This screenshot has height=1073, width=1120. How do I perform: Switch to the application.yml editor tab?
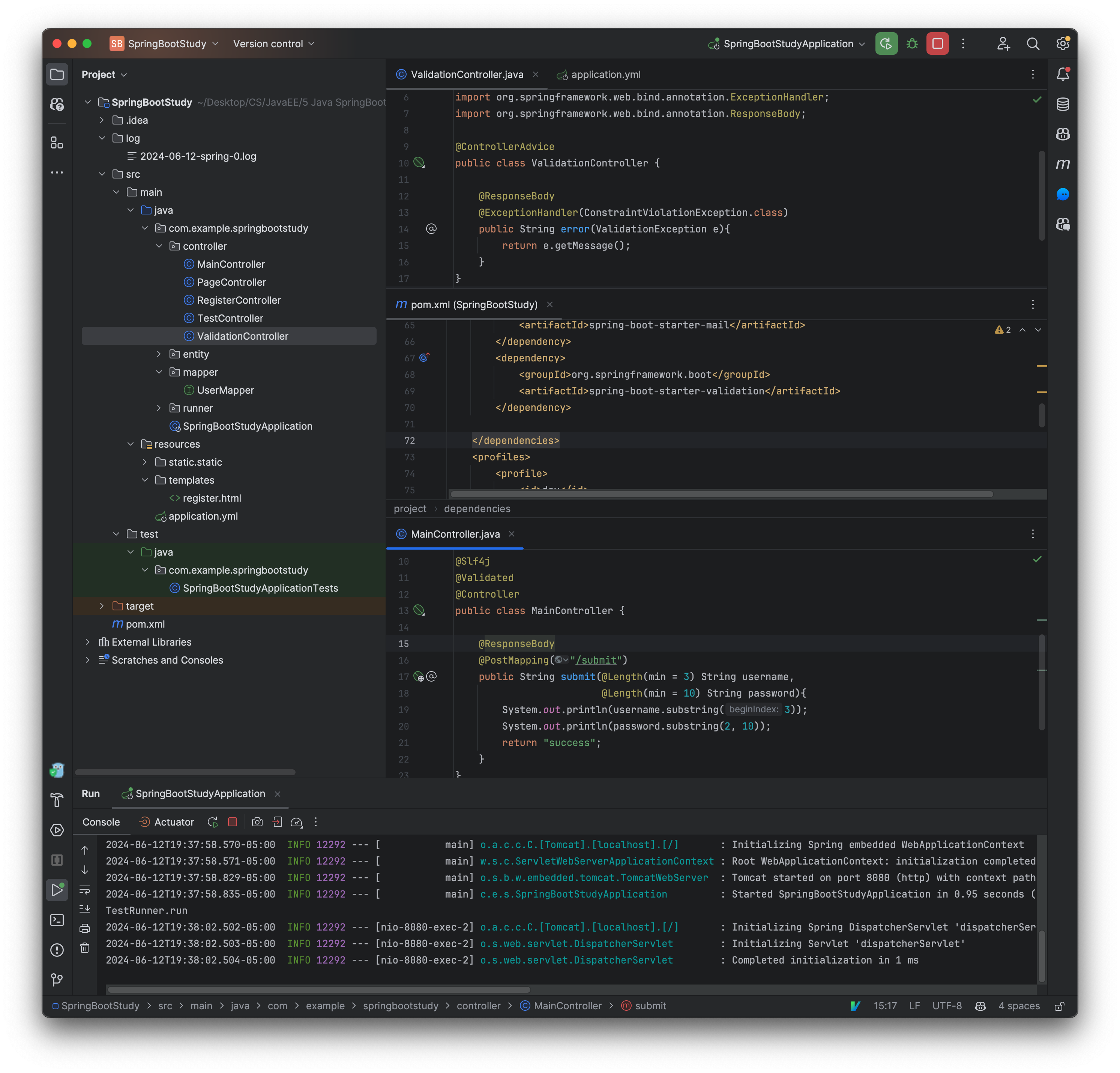tap(605, 74)
